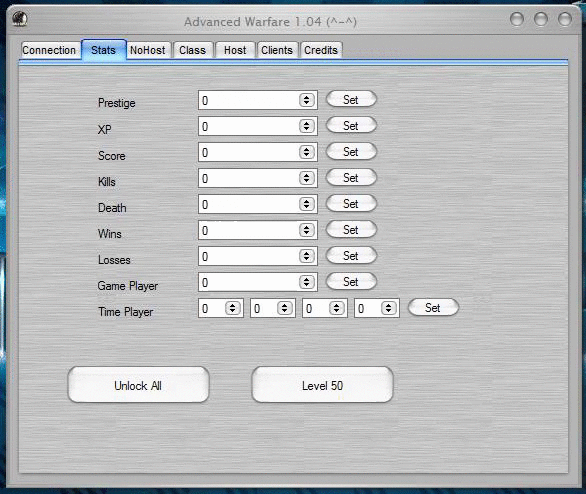The height and width of the screenshot is (494, 586).
Task: Click the Death value field
Action: pos(258,204)
